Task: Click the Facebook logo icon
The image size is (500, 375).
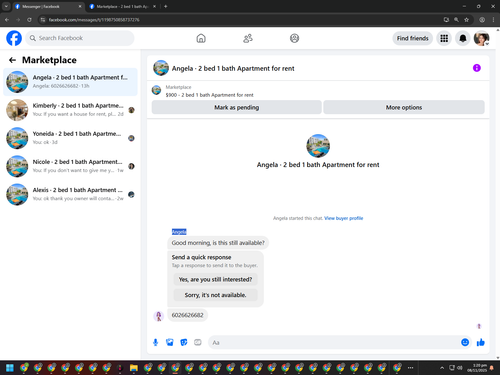Action: (14, 38)
